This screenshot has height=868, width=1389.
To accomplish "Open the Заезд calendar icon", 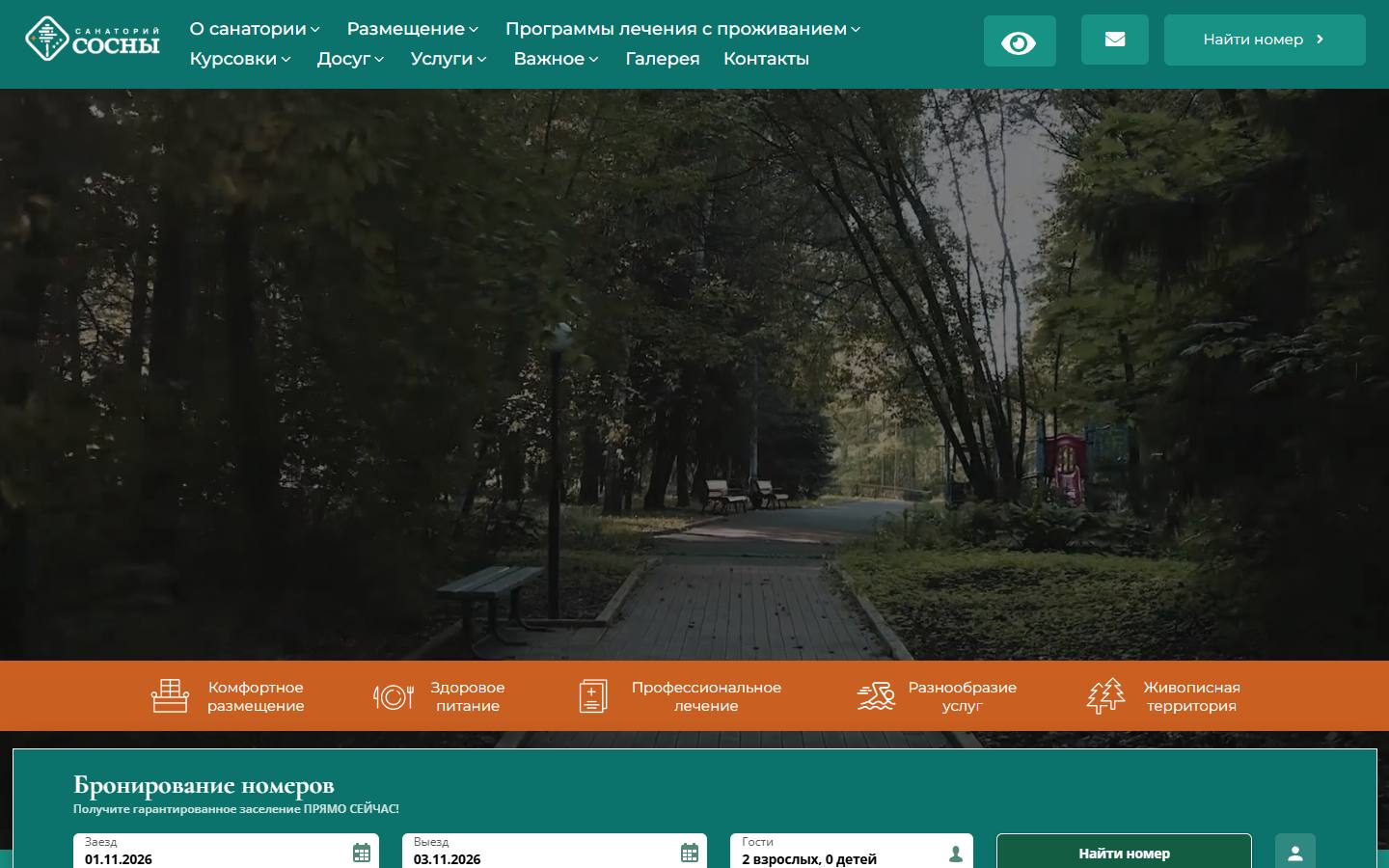I will [x=362, y=853].
